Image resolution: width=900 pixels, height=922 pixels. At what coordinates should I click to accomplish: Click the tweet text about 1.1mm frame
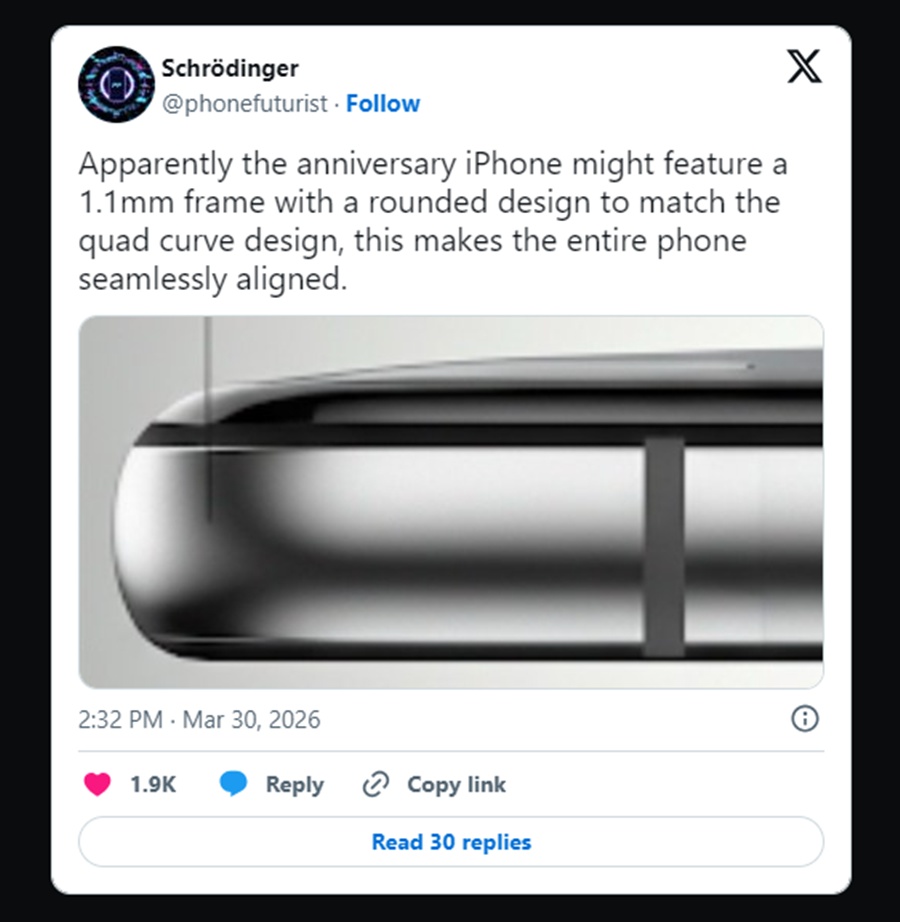433,221
